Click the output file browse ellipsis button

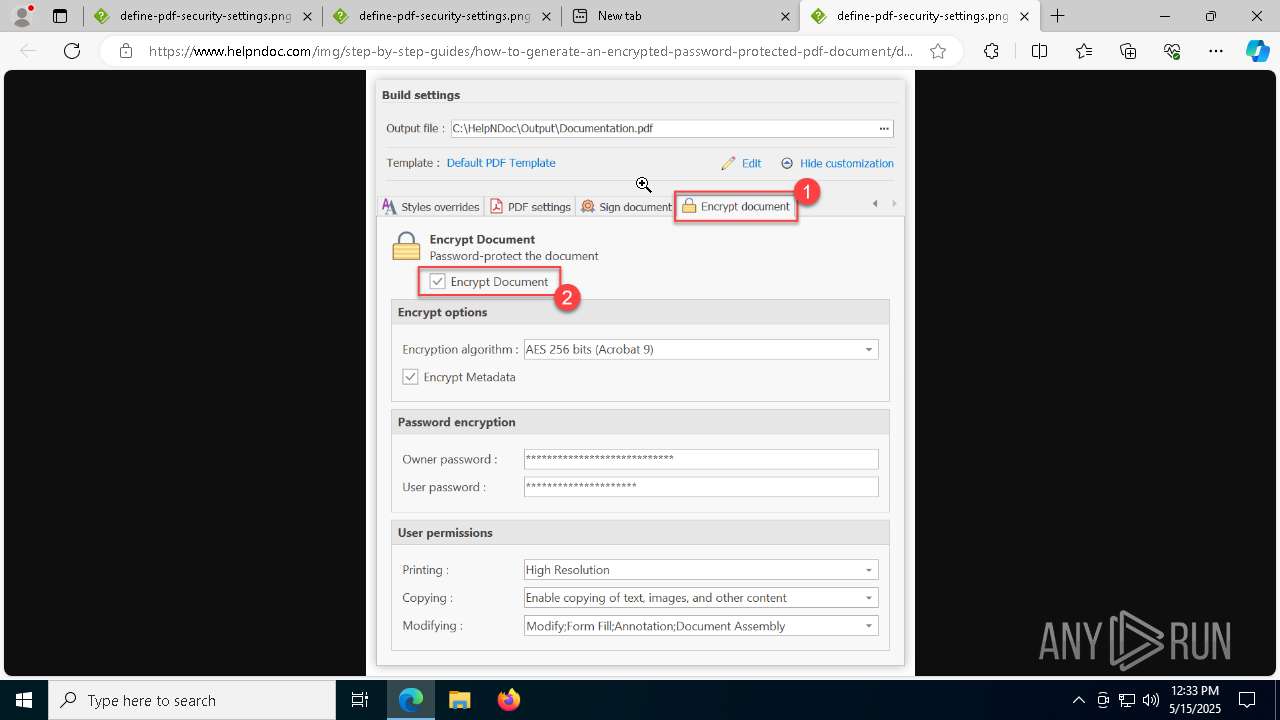pos(884,128)
